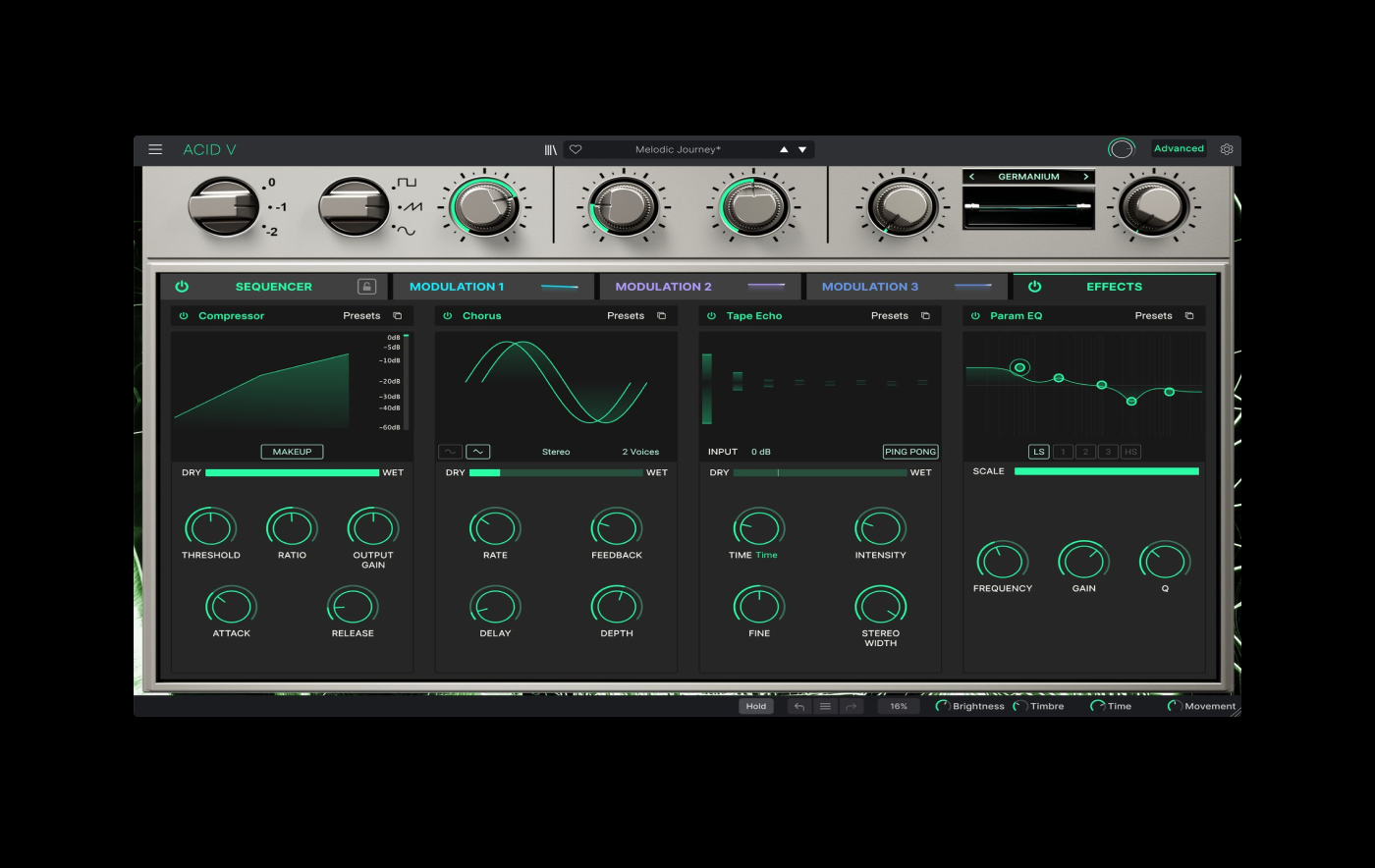The height and width of the screenshot is (868, 1375).
Task: Open the edit history list icon
Action: 825,706
